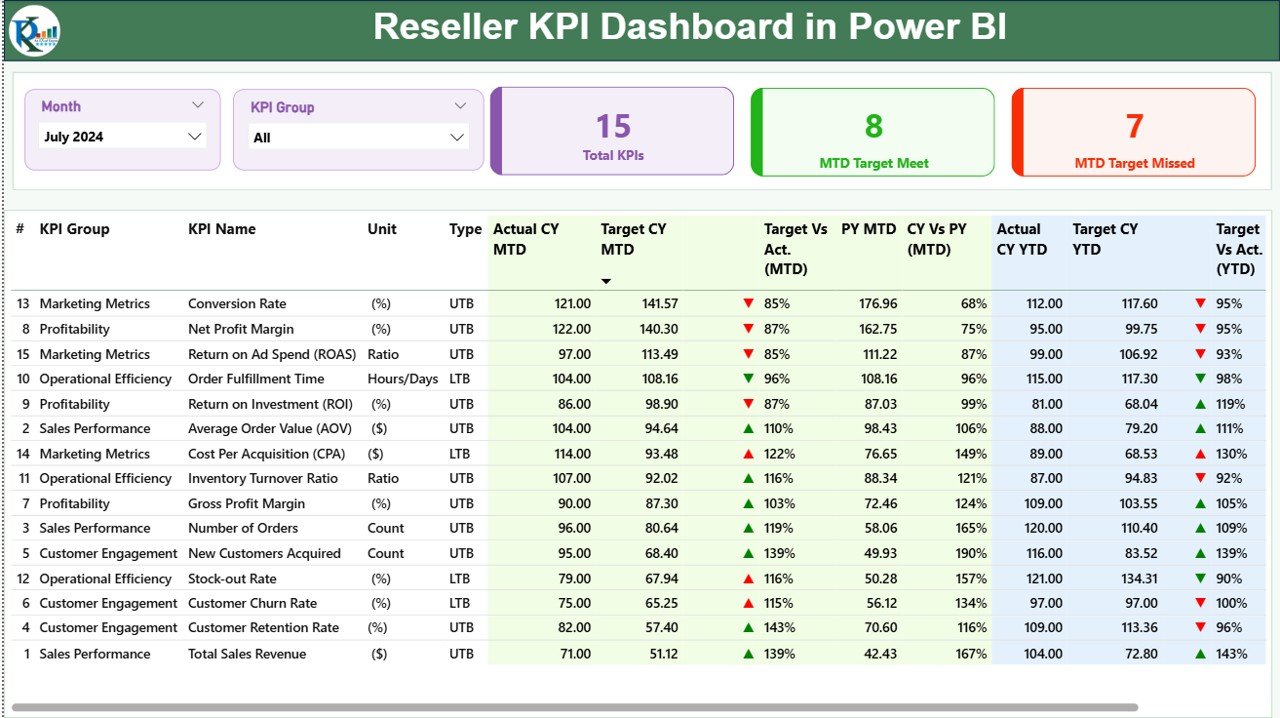Open the Month dropdown showing July 2024
This screenshot has height=718, width=1280.
click(x=121, y=136)
